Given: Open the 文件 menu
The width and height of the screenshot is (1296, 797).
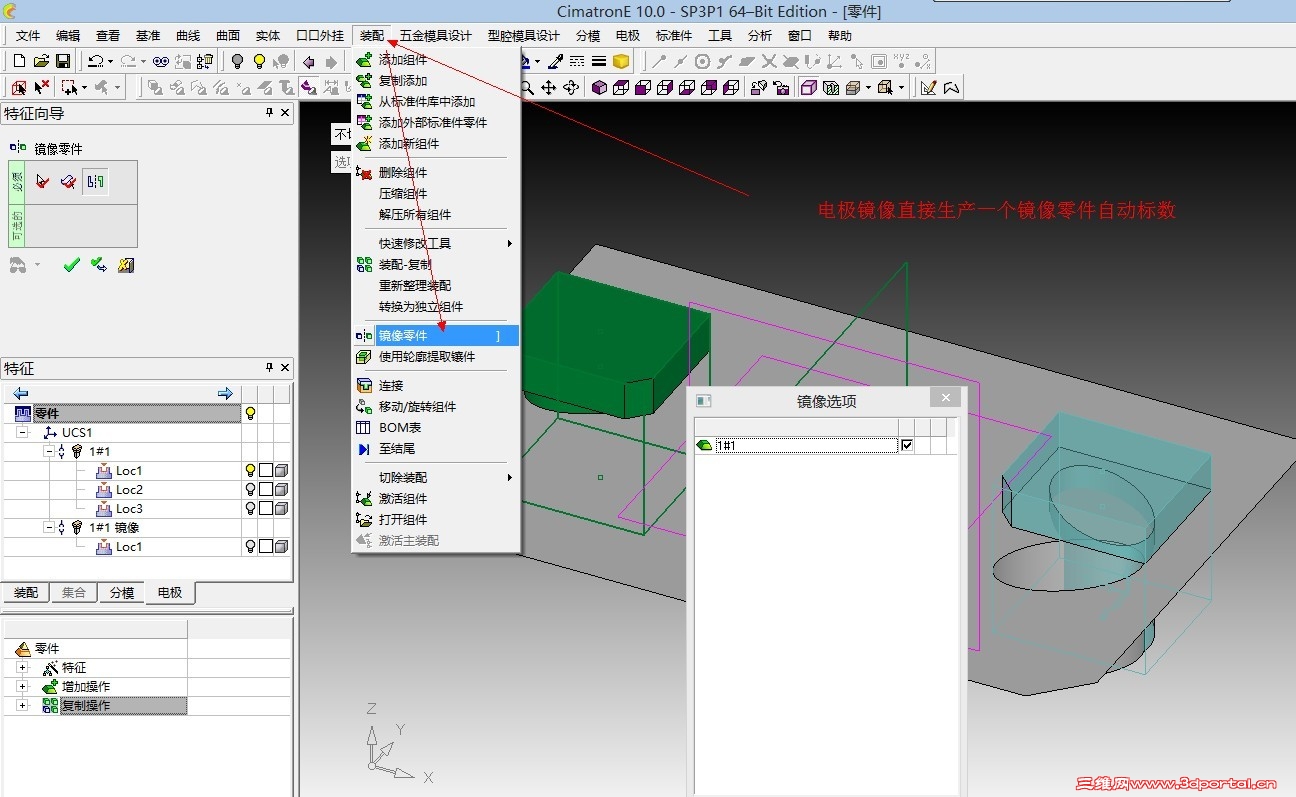Looking at the screenshot, I should click(x=28, y=35).
